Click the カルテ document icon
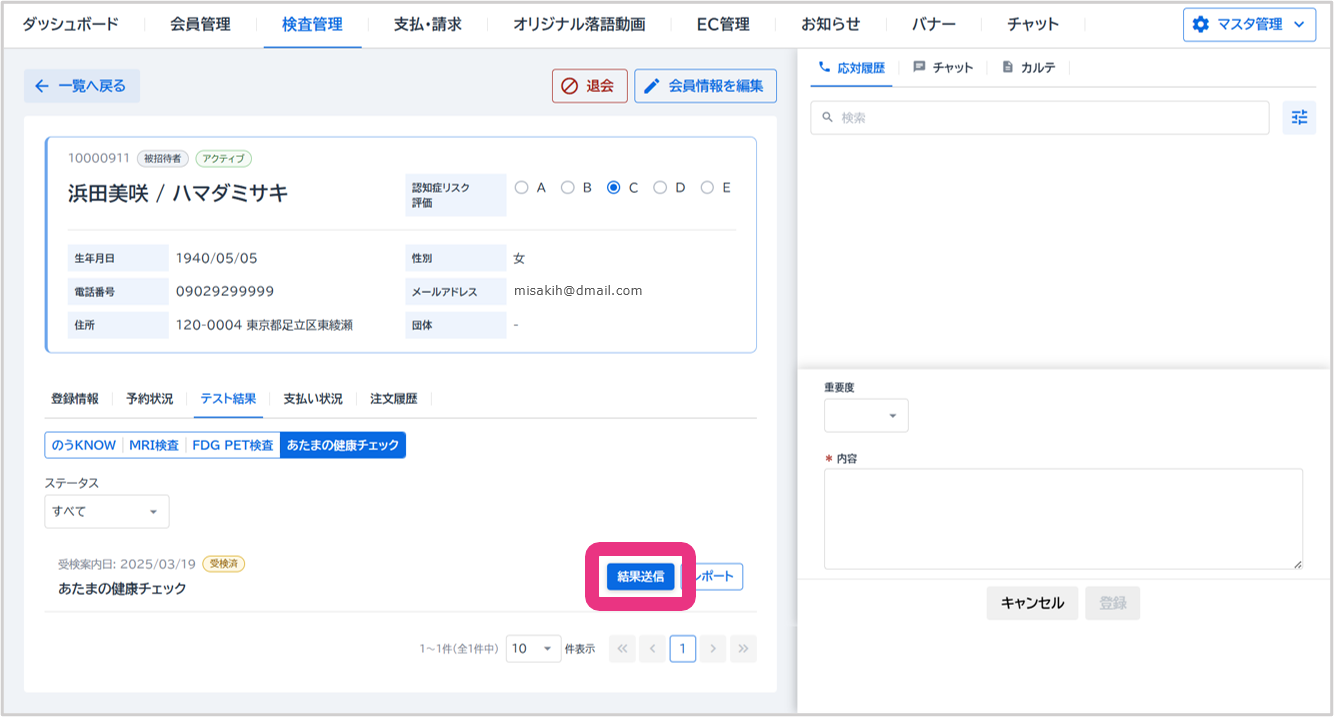 tap(1007, 67)
